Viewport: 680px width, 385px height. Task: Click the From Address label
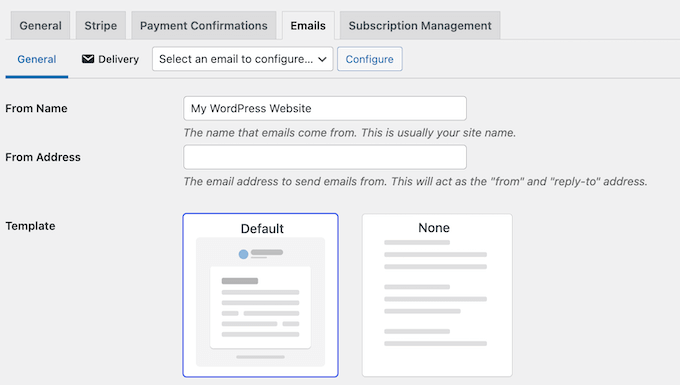pyautogui.click(x=43, y=157)
